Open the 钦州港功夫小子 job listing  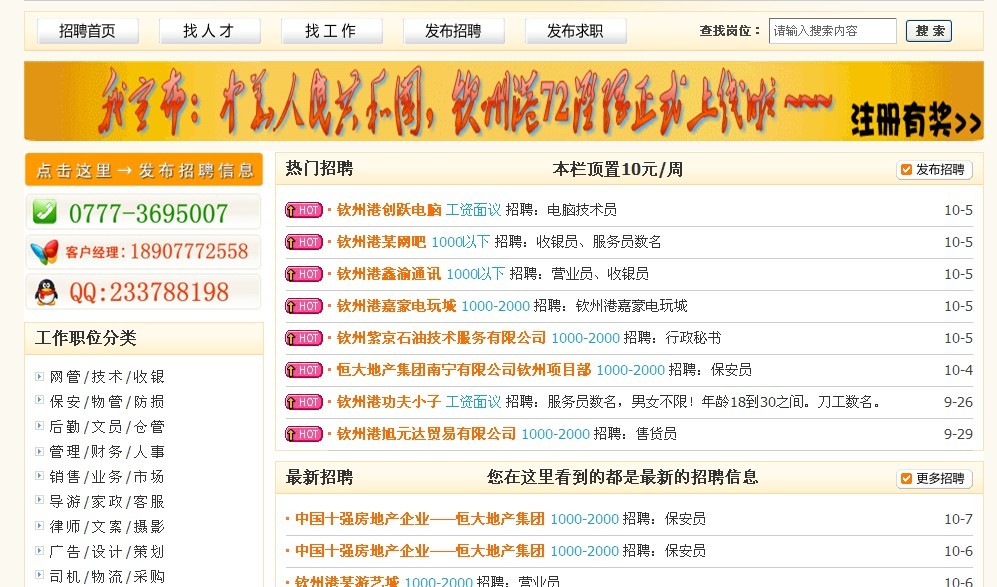tap(389, 402)
